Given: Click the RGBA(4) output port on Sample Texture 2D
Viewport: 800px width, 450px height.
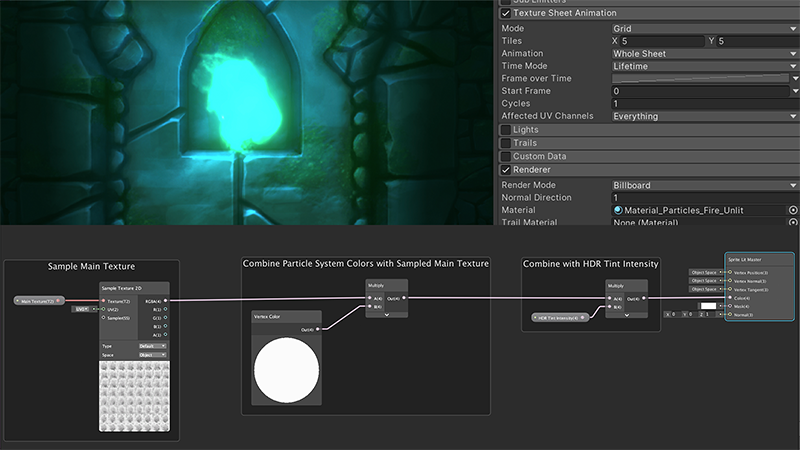Looking at the screenshot, I should [x=164, y=300].
